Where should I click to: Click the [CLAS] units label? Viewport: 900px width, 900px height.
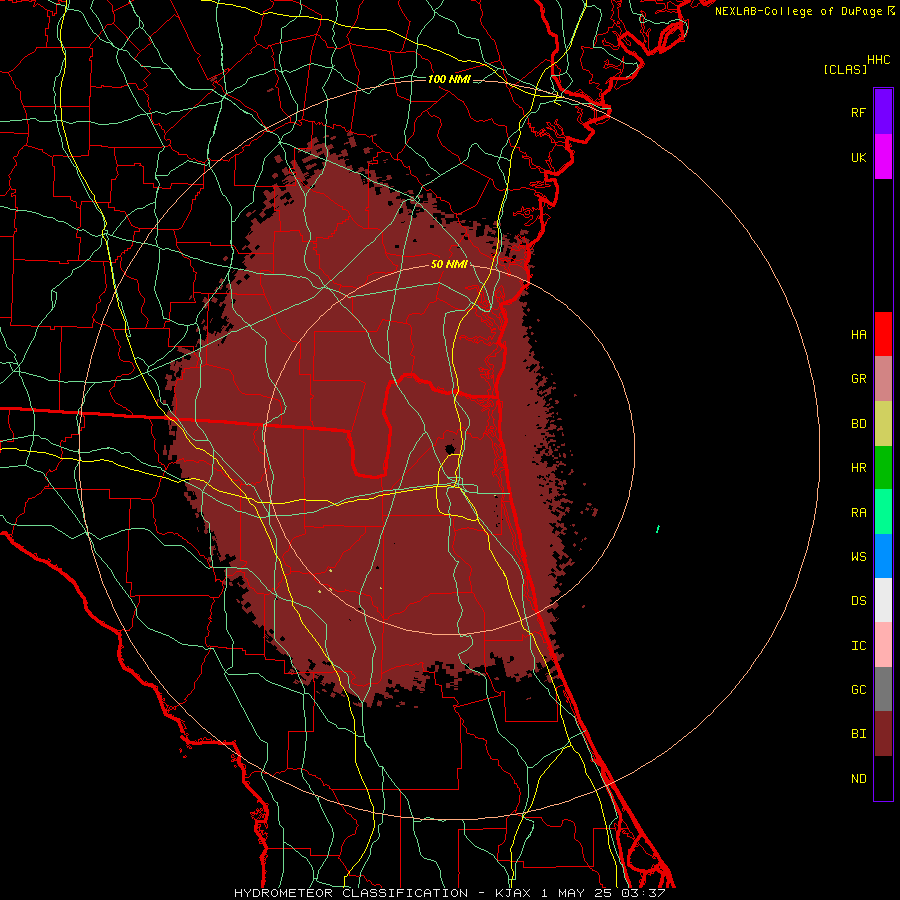coord(845,69)
